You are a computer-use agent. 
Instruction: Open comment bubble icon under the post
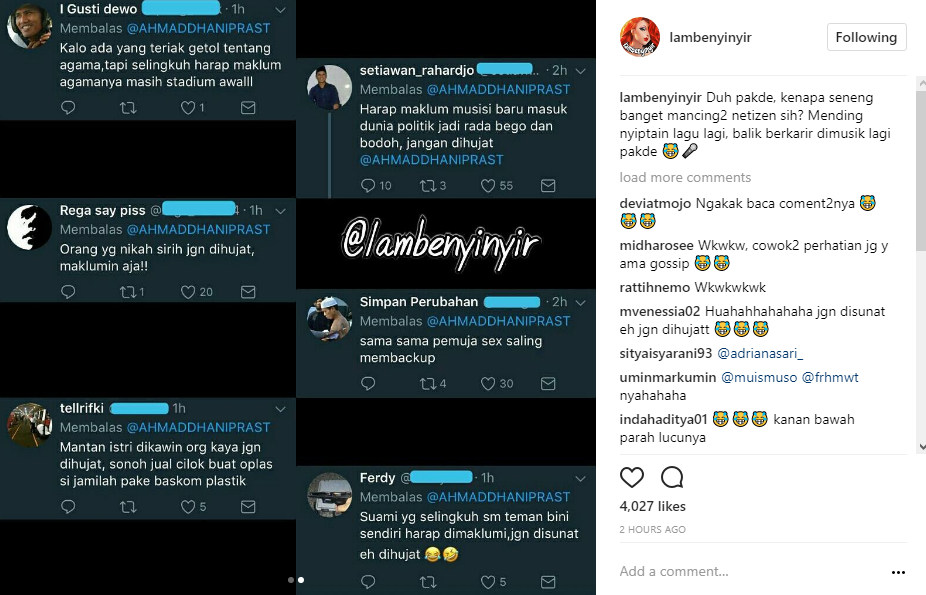[672, 477]
